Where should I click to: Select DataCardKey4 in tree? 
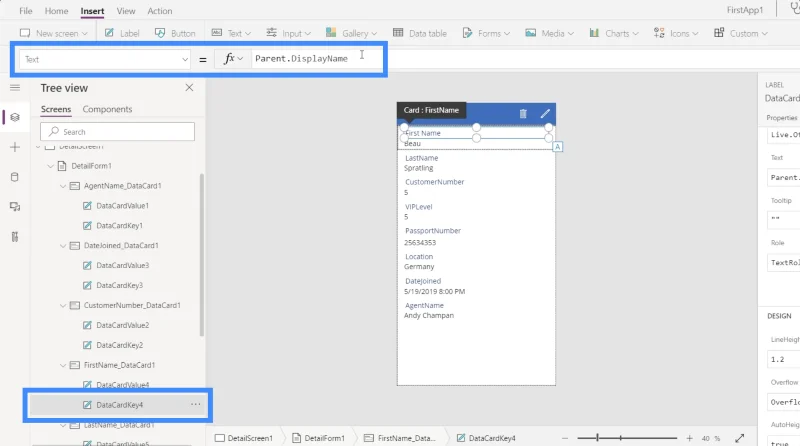119,405
